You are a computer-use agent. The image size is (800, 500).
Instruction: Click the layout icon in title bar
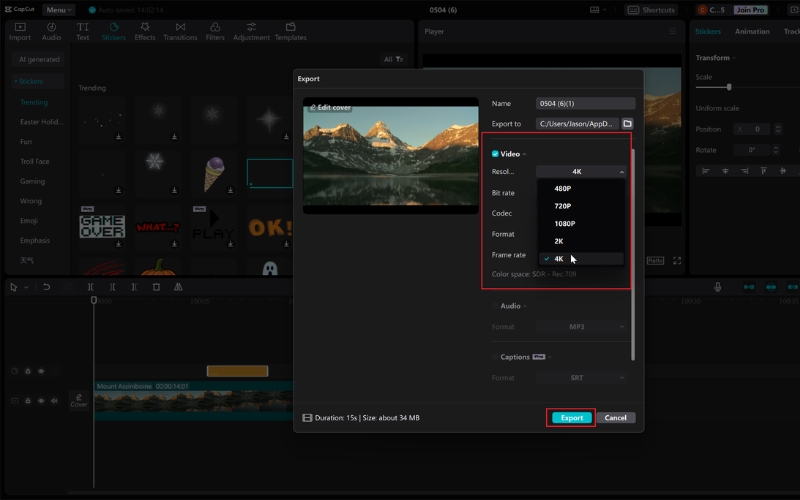[595, 10]
